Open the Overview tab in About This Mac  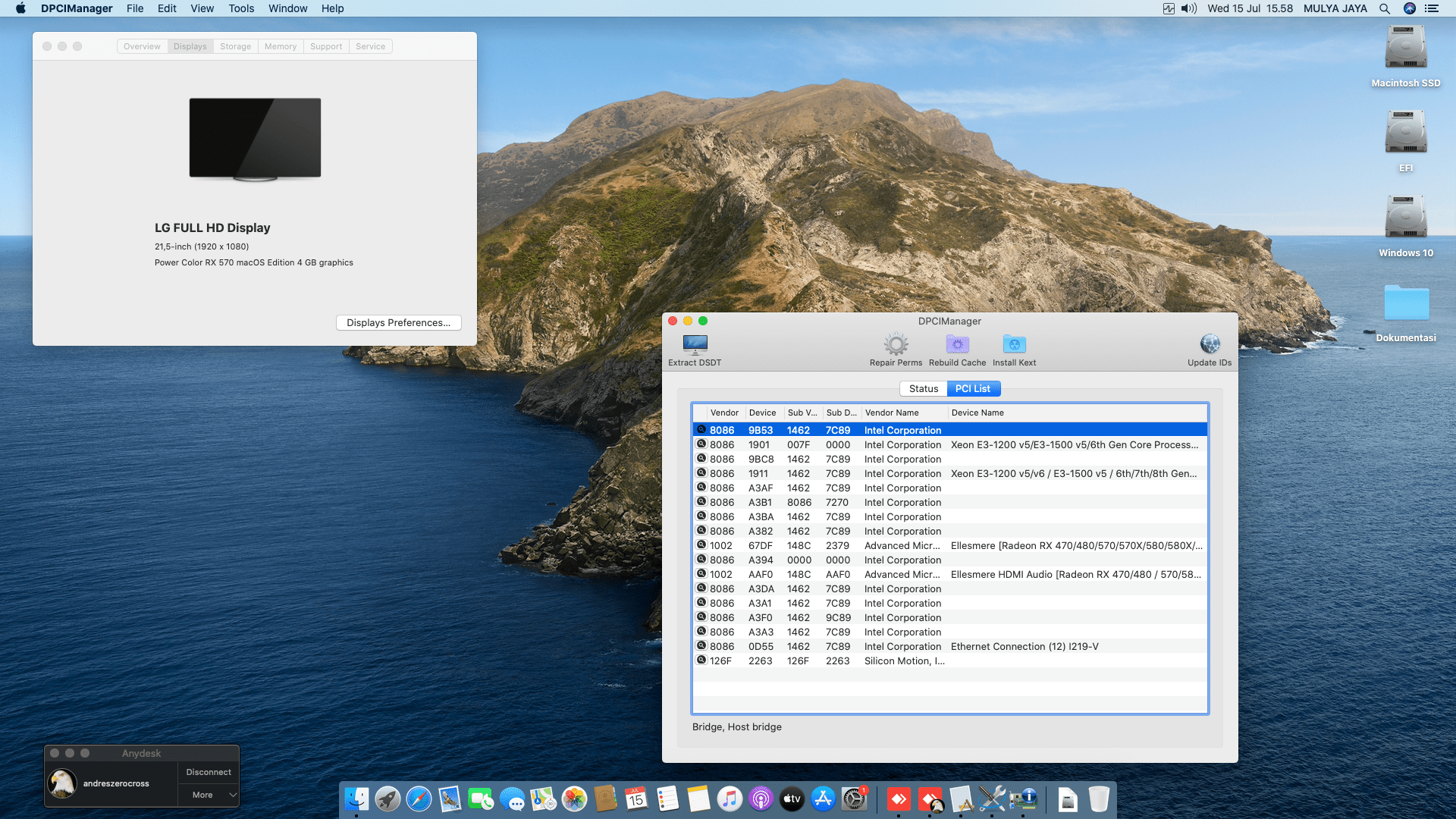coord(142,46)
